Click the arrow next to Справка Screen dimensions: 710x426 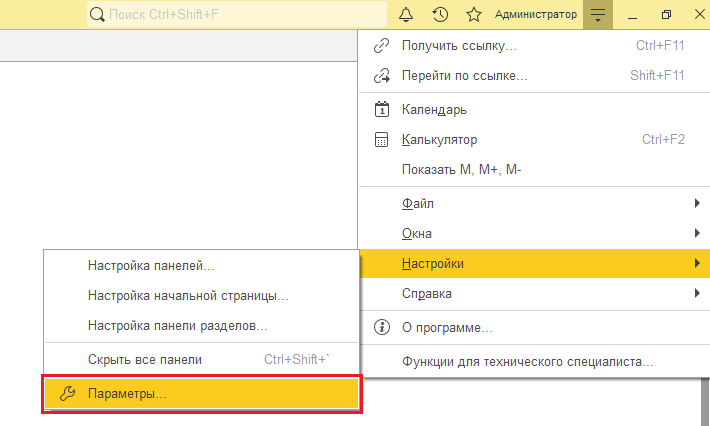[697, 293]
